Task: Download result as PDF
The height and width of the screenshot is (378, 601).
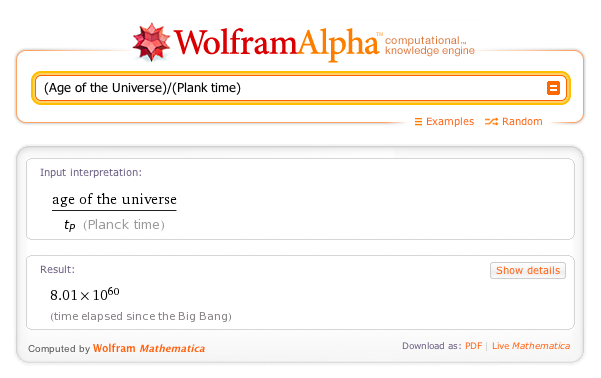Action: click(473, 346)
